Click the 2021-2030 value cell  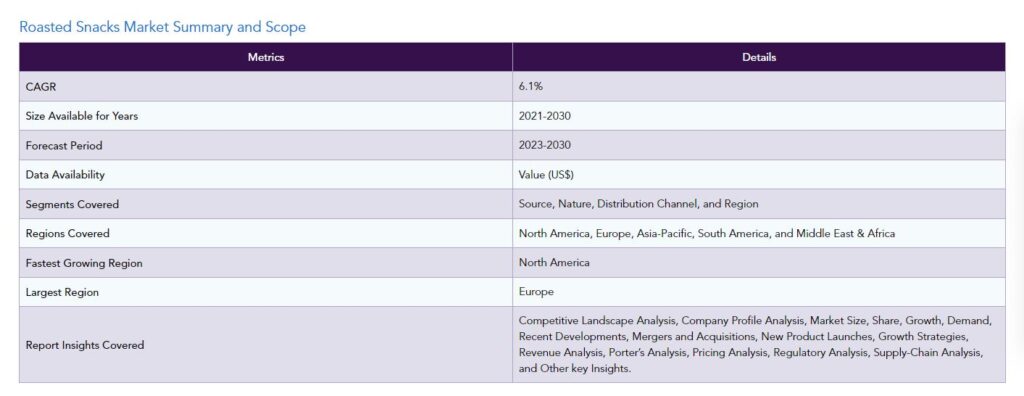pos(759,116)
